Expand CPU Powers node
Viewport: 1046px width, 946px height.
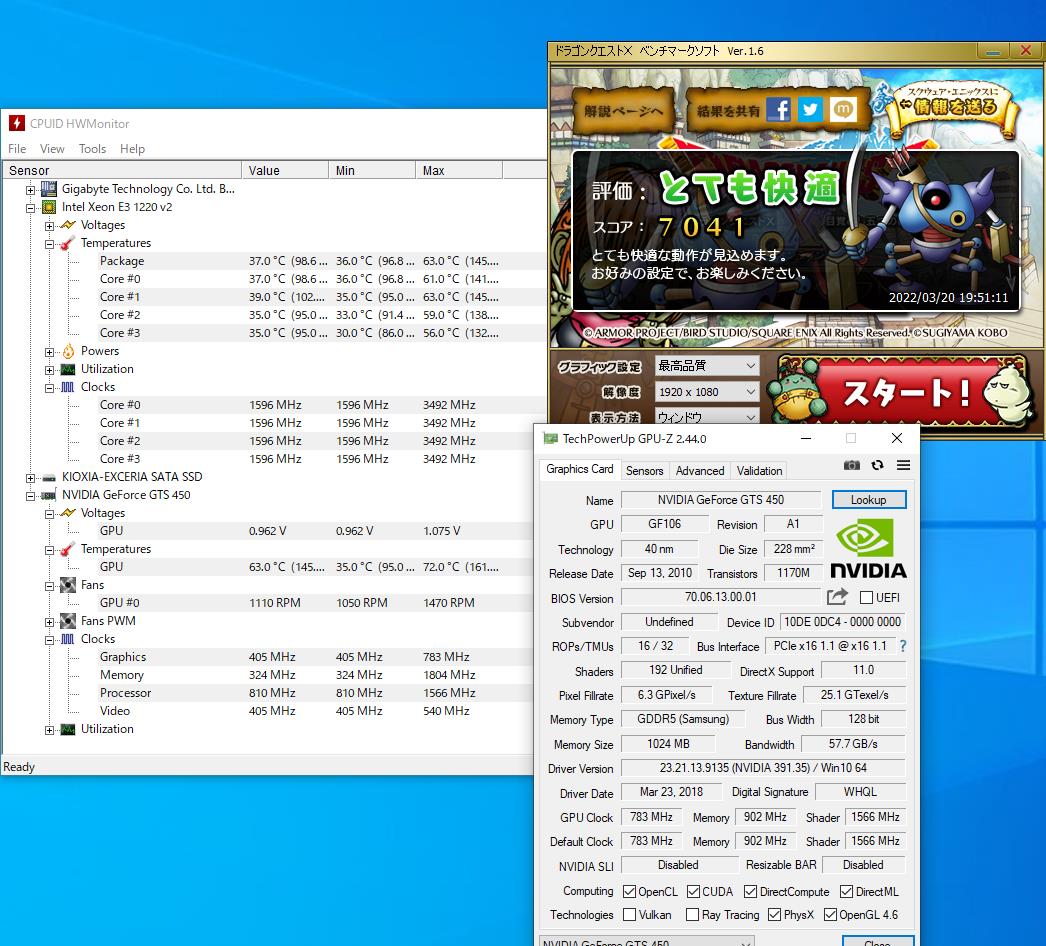(x=49, y=352)
